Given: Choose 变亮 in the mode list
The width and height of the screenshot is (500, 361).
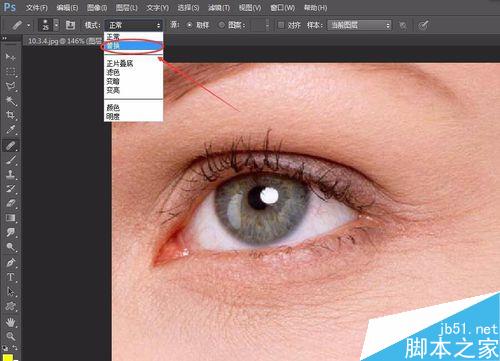Looking at the screenshot, I should click(133, 90).
